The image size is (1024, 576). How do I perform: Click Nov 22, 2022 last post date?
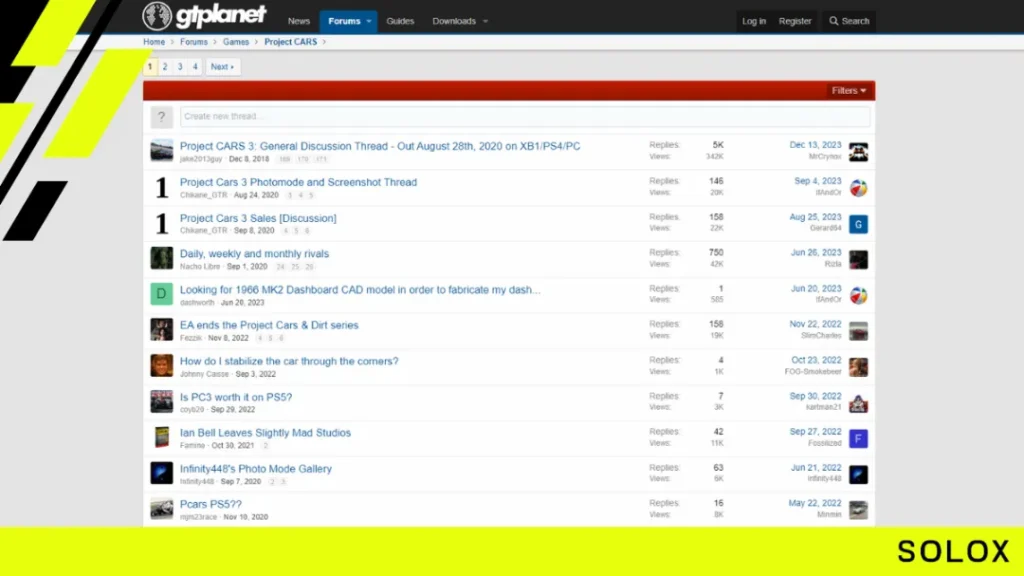[815, 324]
